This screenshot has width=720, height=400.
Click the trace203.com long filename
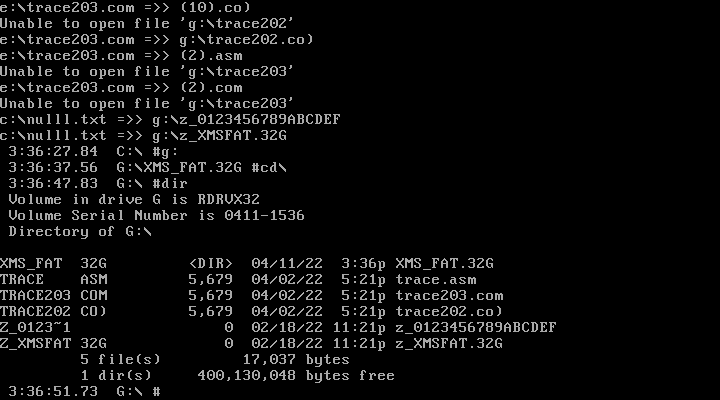449,296
